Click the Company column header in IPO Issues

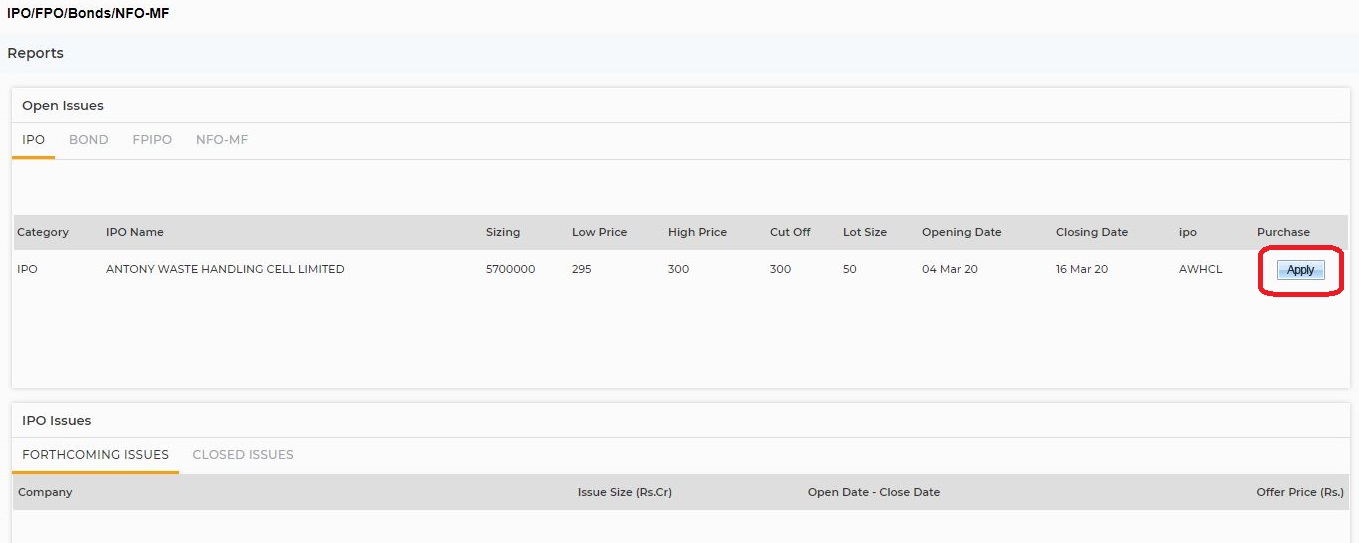(45, 492)
